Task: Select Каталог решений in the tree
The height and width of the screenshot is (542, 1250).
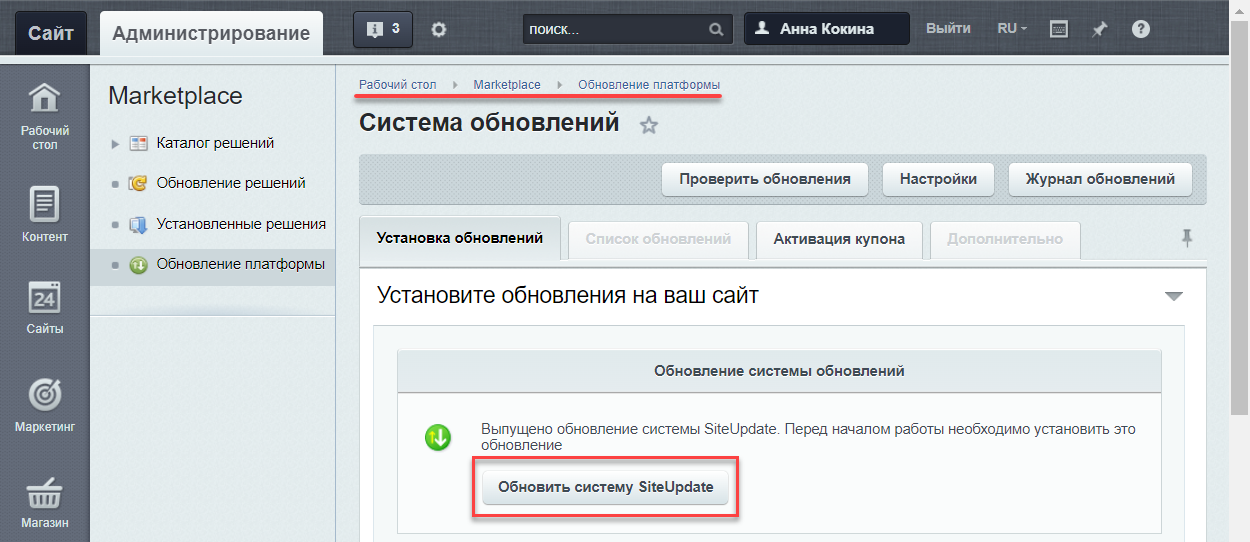Action: tap(215, 143)
